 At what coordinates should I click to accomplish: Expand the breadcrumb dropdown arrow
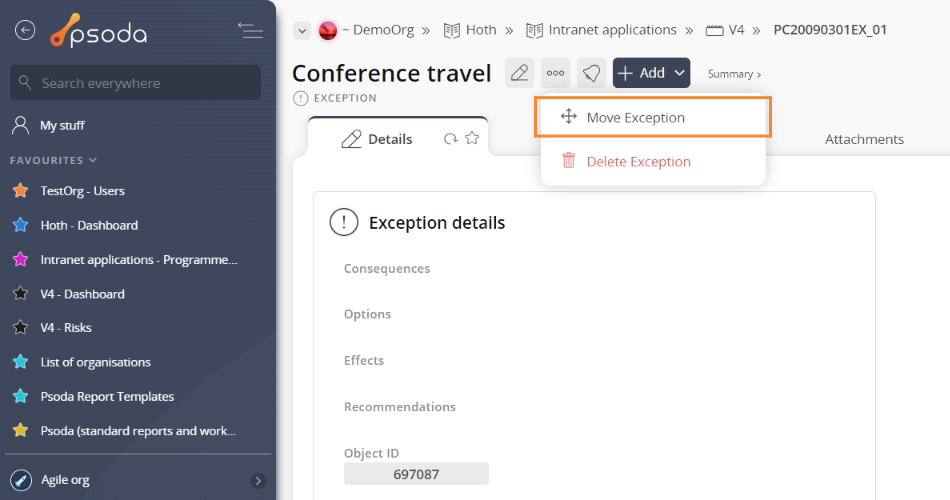tap(302, 31)
